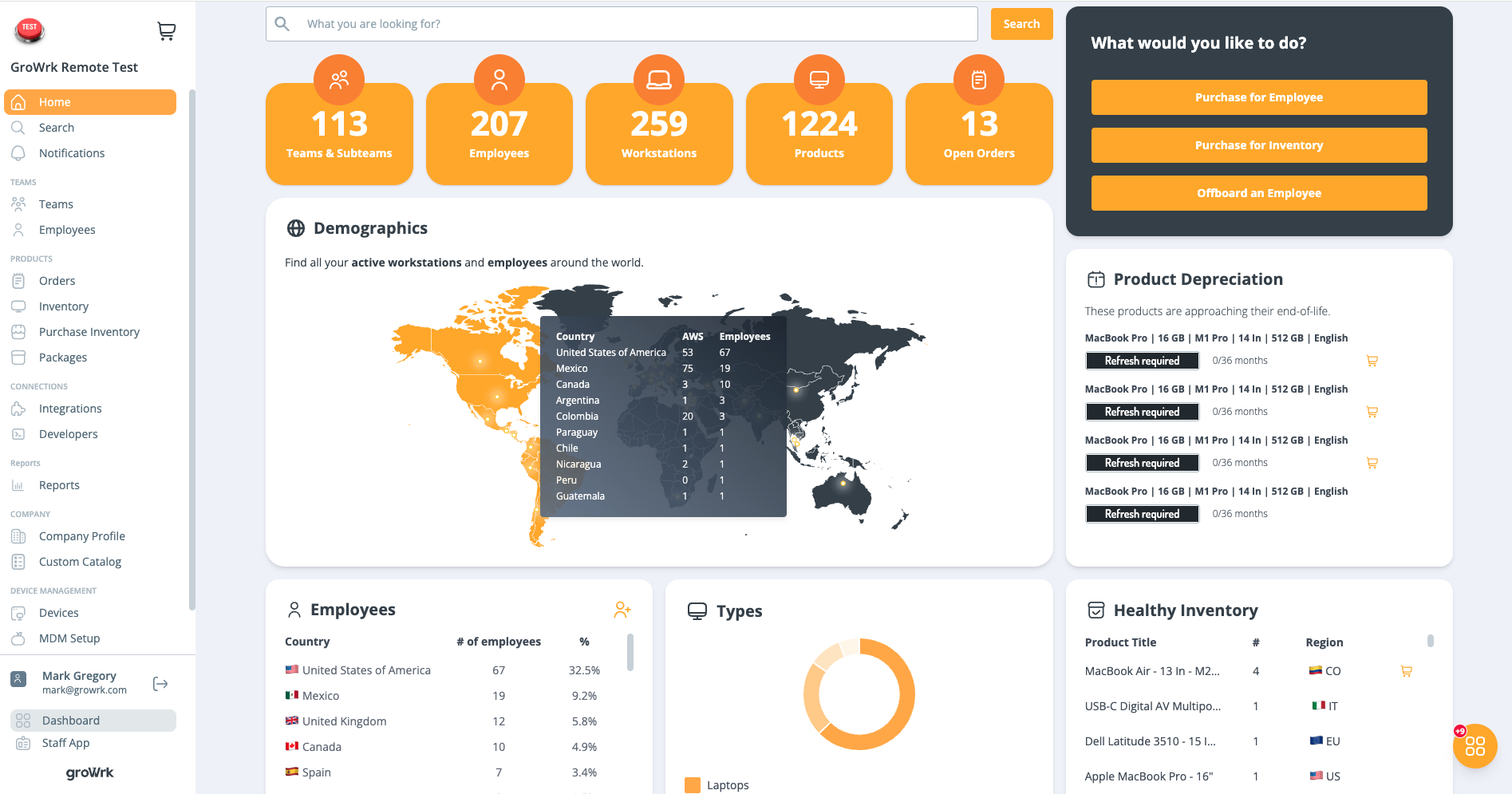Click the cart icon next to MacBook Air row
The width and height of the screenshot is (1512, 794).
[x=1407, y=671]
